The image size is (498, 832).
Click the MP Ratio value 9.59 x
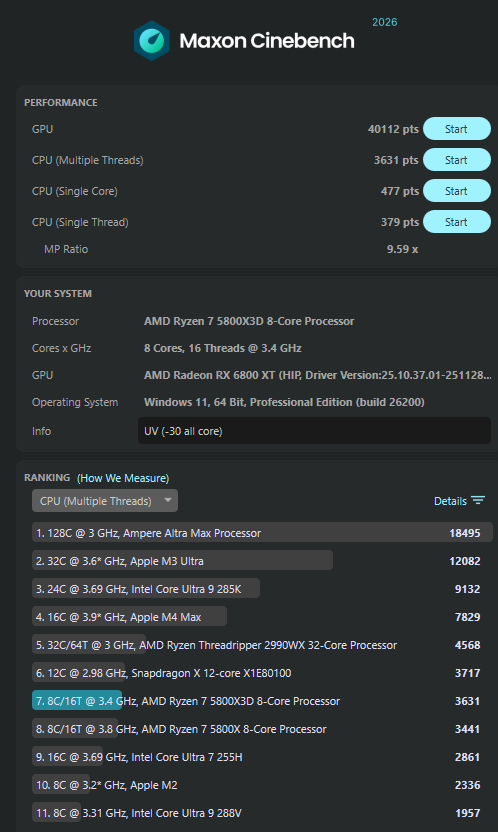(403, 249)
